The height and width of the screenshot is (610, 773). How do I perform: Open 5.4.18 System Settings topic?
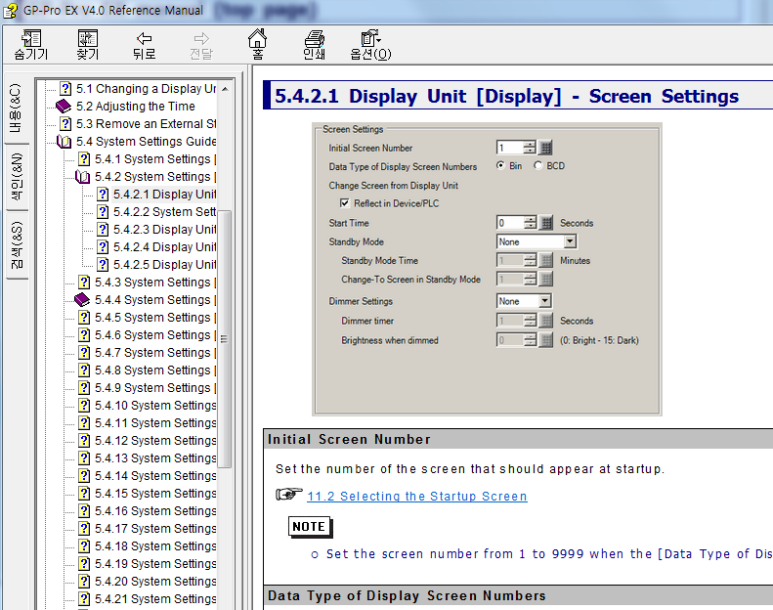click(x=155, y=546)
